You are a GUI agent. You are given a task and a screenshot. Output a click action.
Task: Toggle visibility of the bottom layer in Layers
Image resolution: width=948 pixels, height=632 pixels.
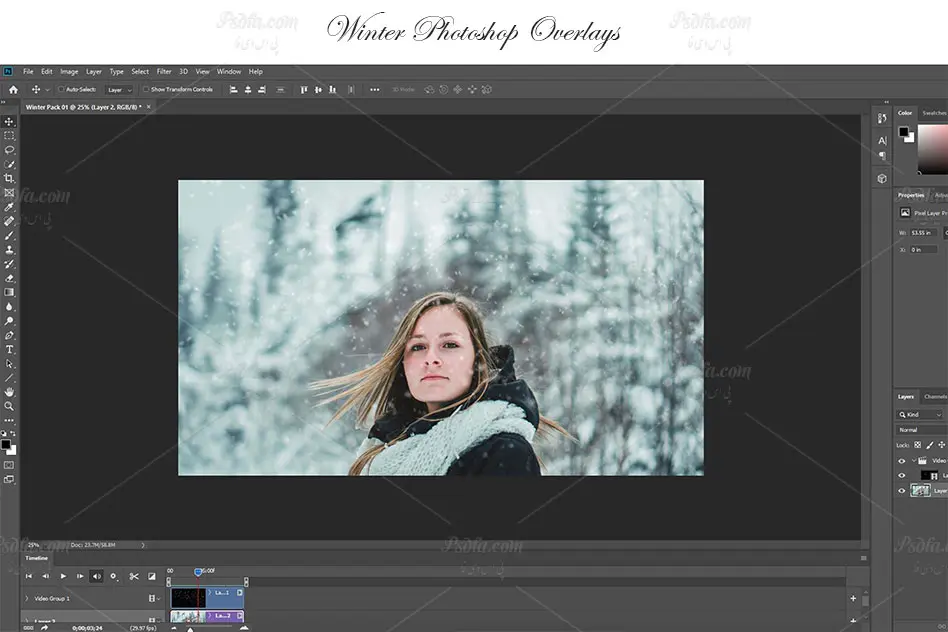click(x=902, y=491)
